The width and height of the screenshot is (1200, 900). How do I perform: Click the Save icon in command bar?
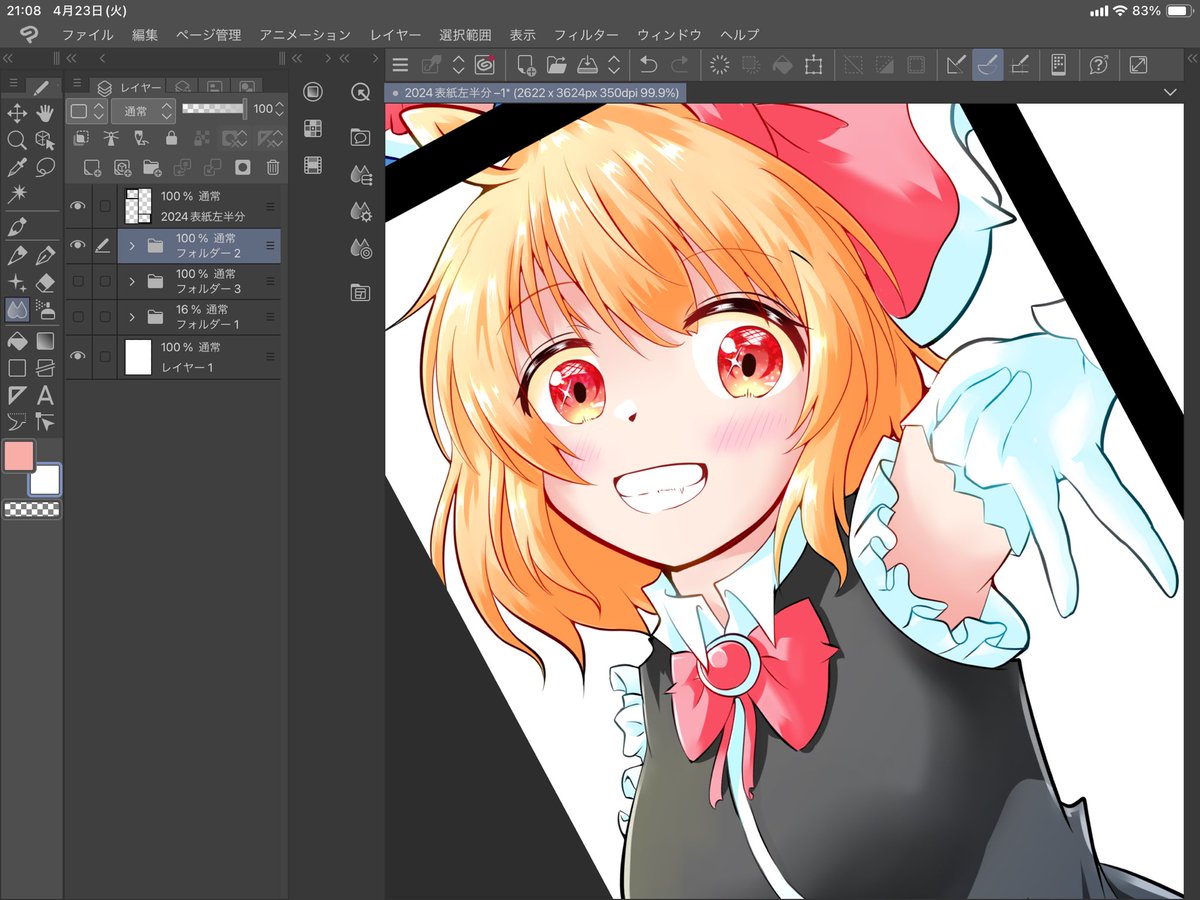(586, 65)
